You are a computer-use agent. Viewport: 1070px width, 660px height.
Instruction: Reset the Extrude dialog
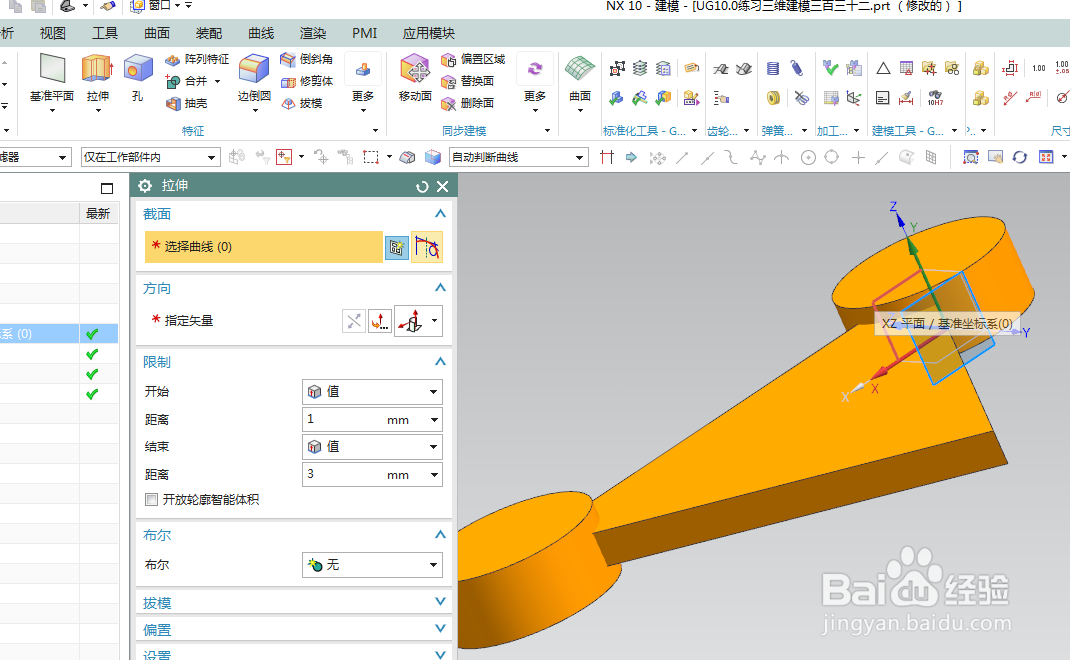[x=422, y=186]
